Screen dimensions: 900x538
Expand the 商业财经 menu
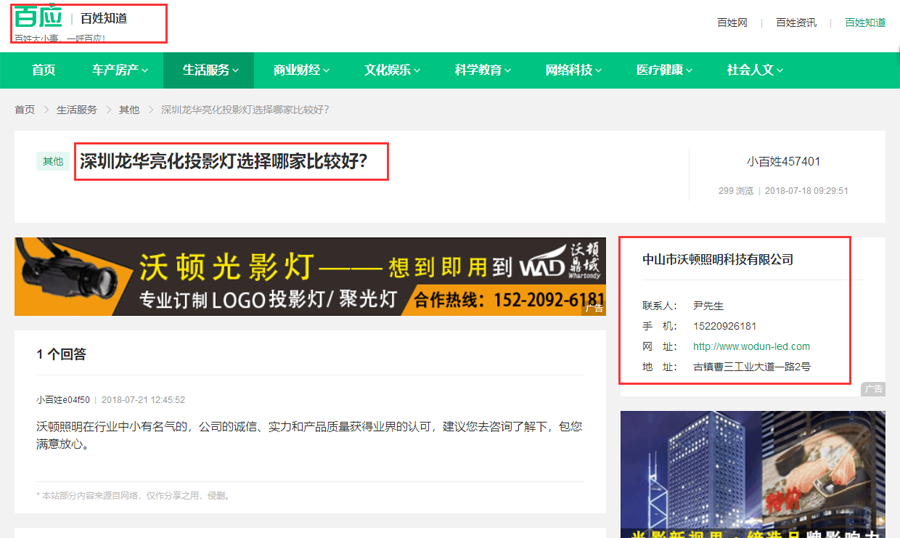click(301, 70)
